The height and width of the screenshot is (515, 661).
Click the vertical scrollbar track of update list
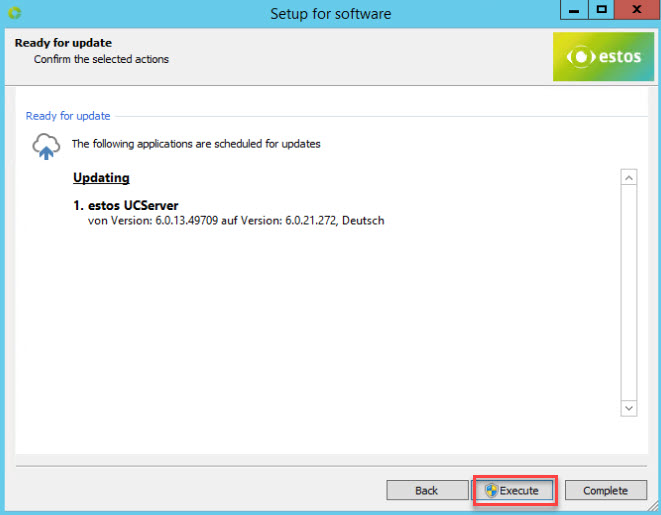point(629,292)
